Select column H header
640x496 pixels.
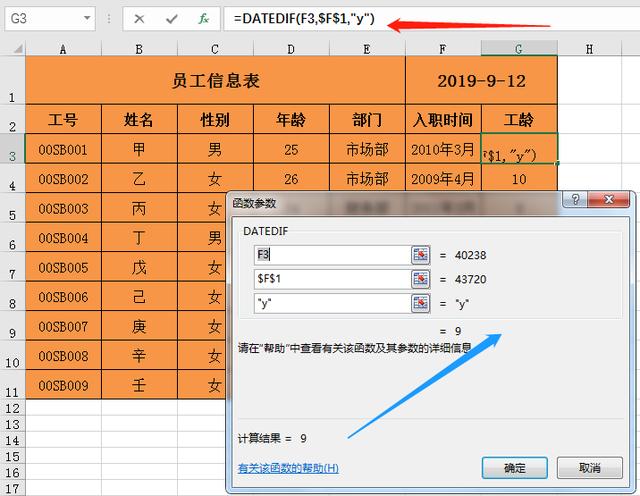coord(589,49)
